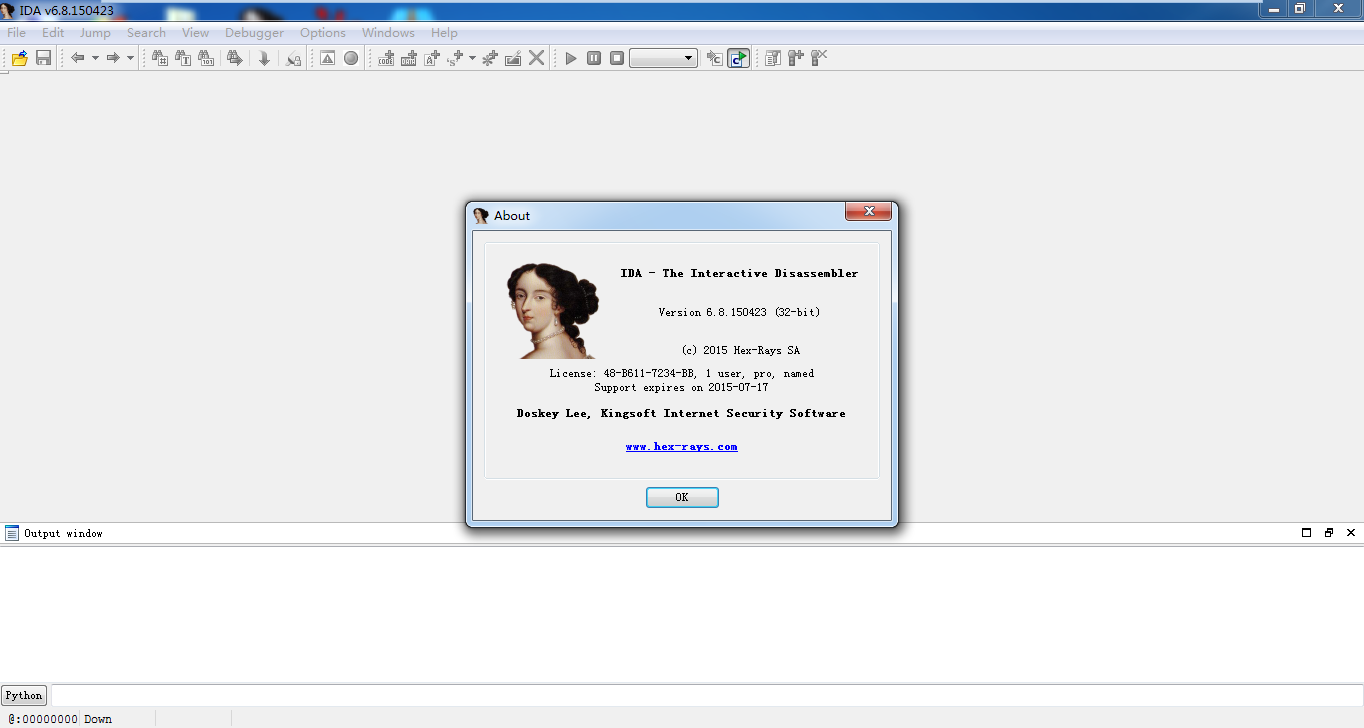Open the debugger selection combo box
The height and width of the screenshot is (728, 1364).
664,58
